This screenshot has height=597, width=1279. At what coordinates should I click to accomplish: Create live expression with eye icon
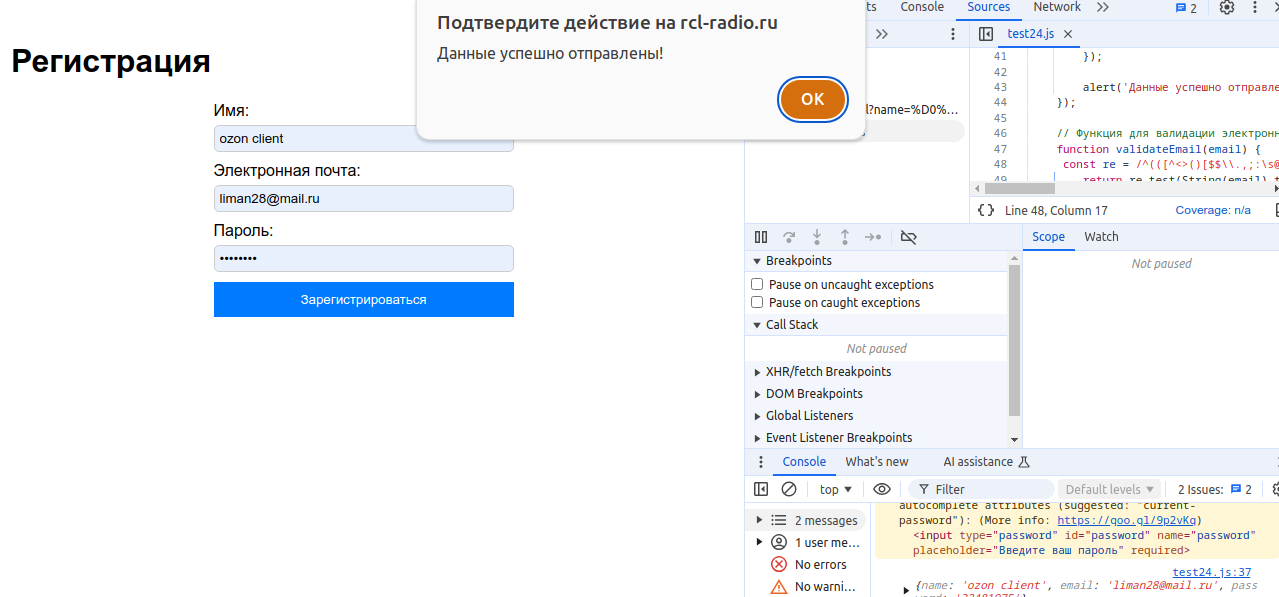pyautogui.click(x=881, y=489)
